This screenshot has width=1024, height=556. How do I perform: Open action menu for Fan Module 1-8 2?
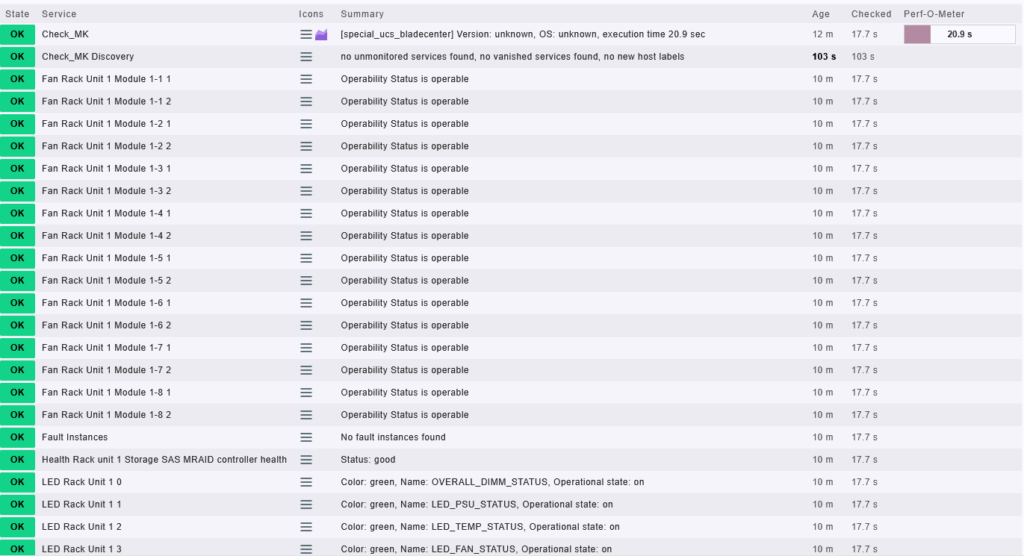tap(306, 415)
